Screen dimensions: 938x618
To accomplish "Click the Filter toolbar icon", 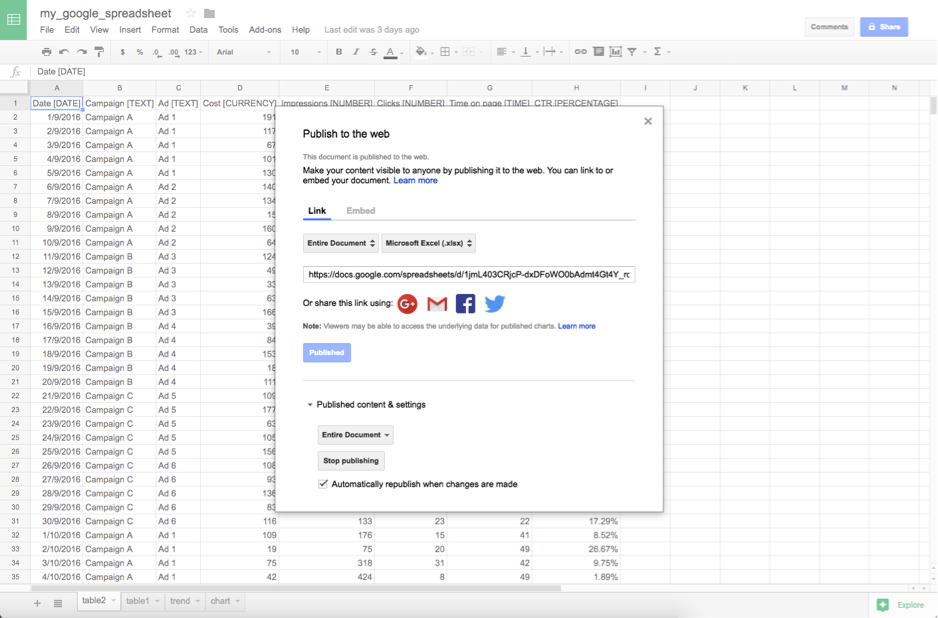I will click(633, 51).
